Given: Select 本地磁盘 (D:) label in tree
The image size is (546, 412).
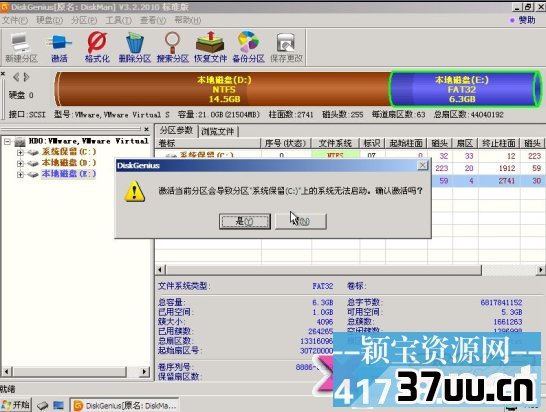Looking at the screenshot, I should pyautogui.click(x=69, y=163).
